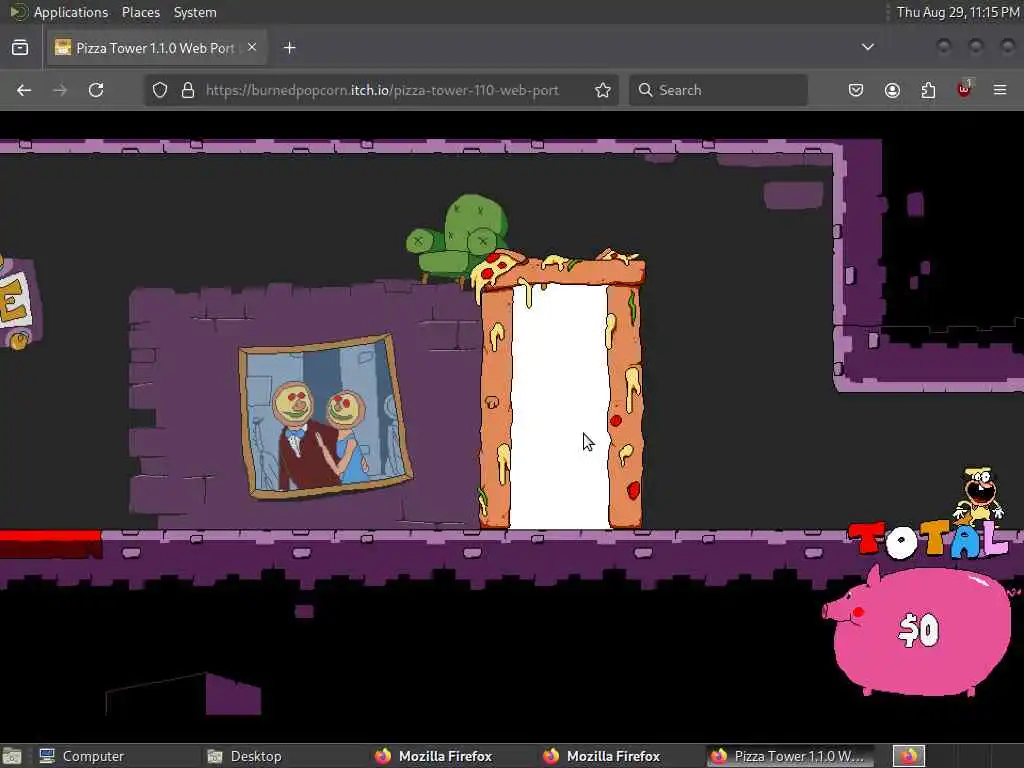Open the extensions puzzle icon
This screenshot has height=768, width=1024.
[928, 90]
